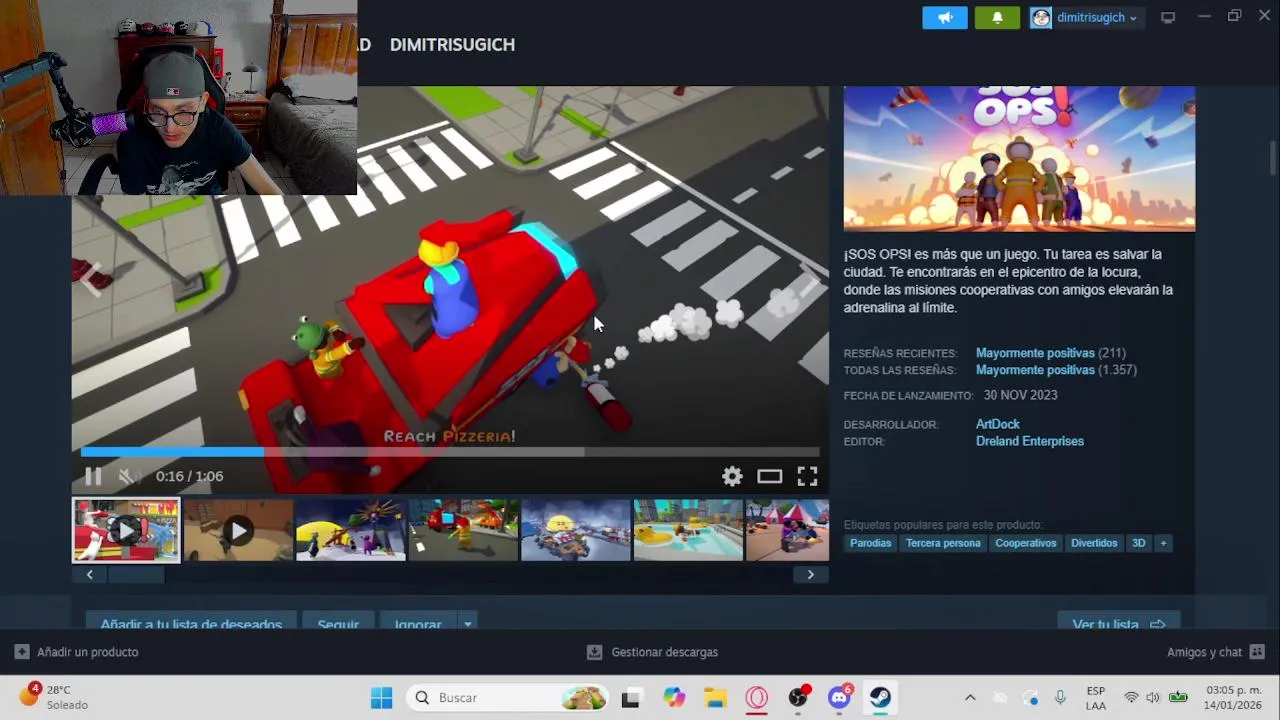This screenshot has height=720, width=1280.
Task: Open Opera browser from taskbar
Action: coord(757,698)
